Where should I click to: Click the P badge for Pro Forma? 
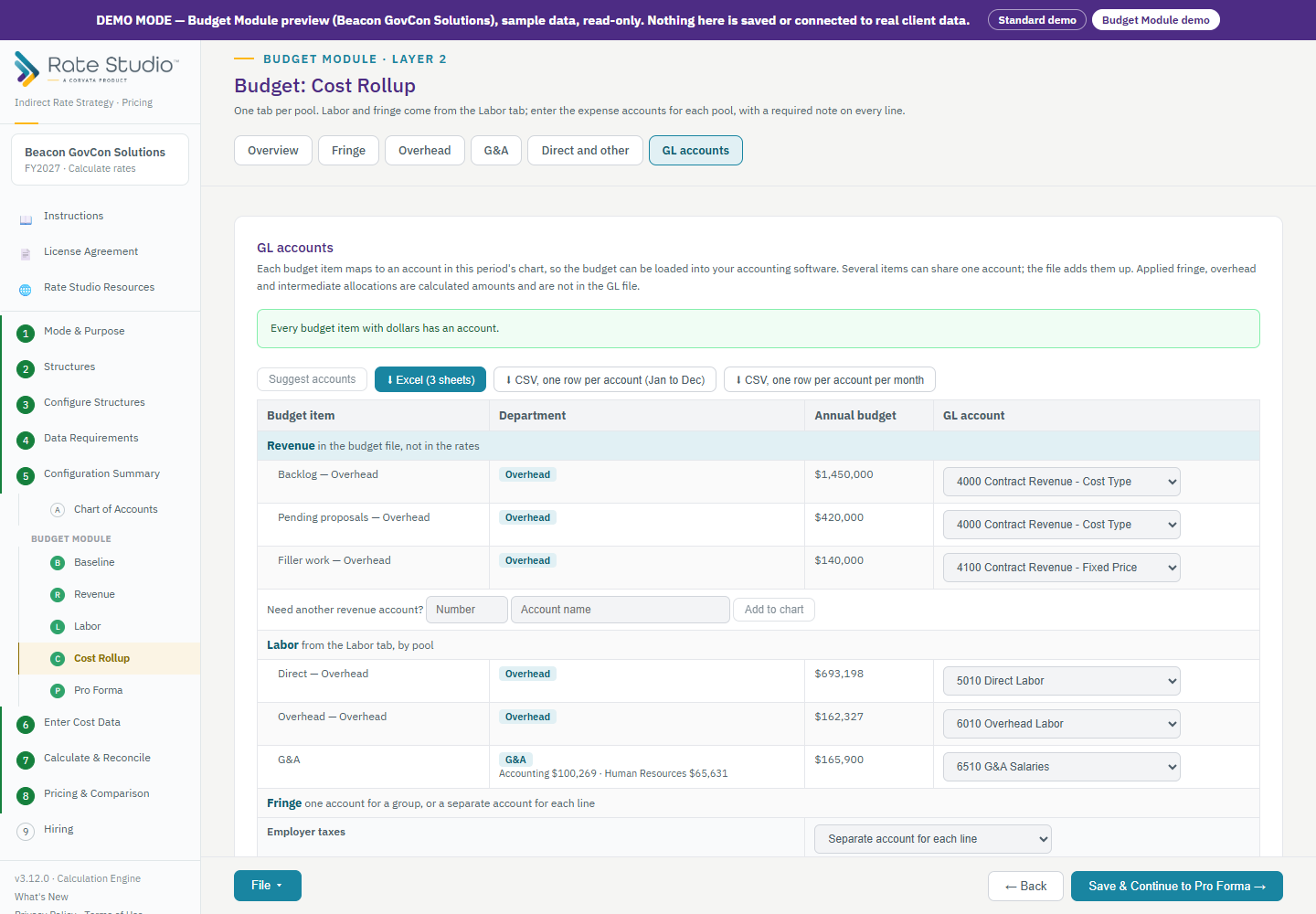(x=58, y=691)
